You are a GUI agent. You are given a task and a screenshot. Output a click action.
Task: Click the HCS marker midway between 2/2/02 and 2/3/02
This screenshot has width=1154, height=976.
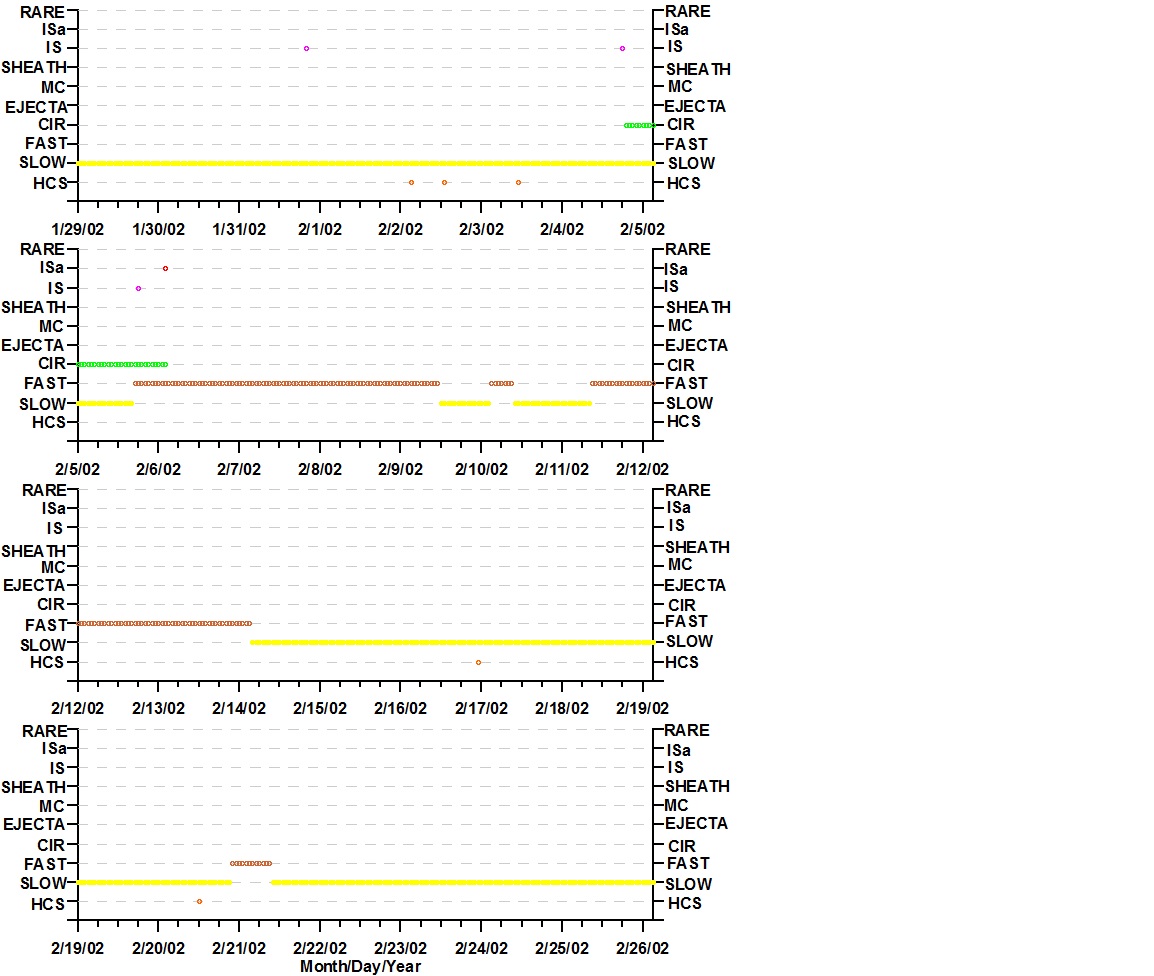444,183
